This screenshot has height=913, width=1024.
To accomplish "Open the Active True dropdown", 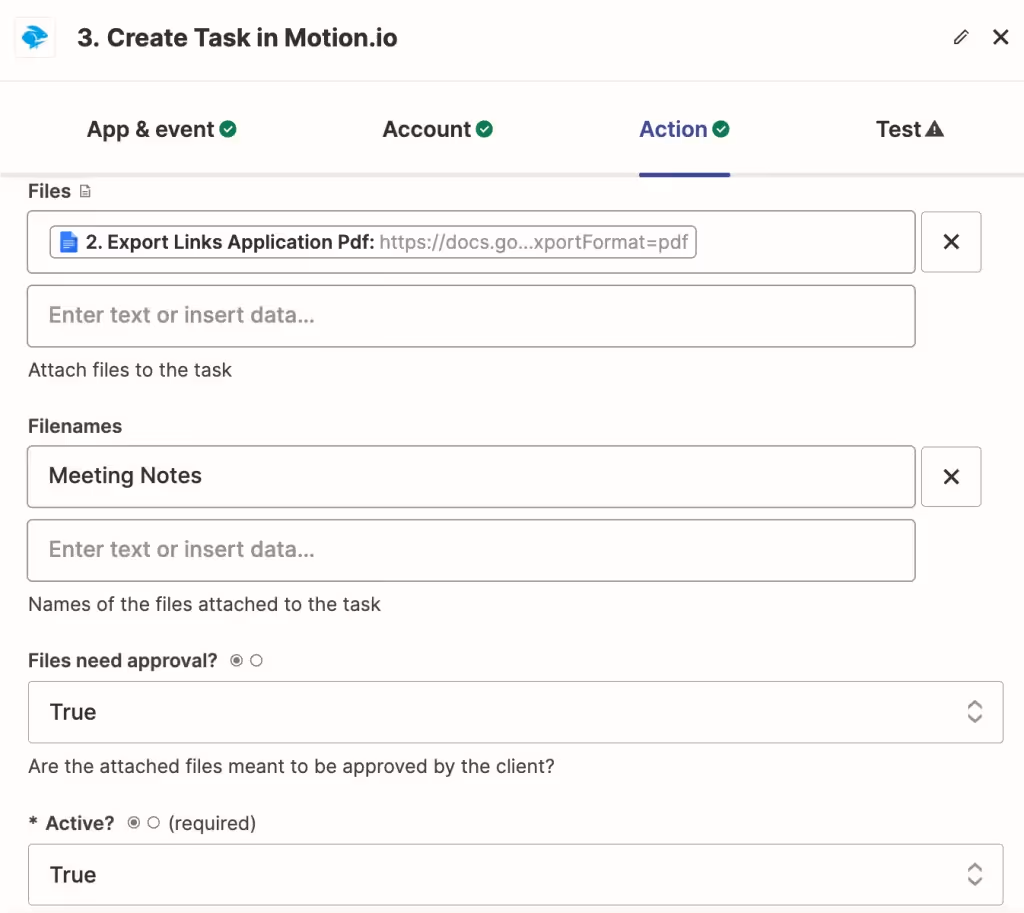I will 500,875.
